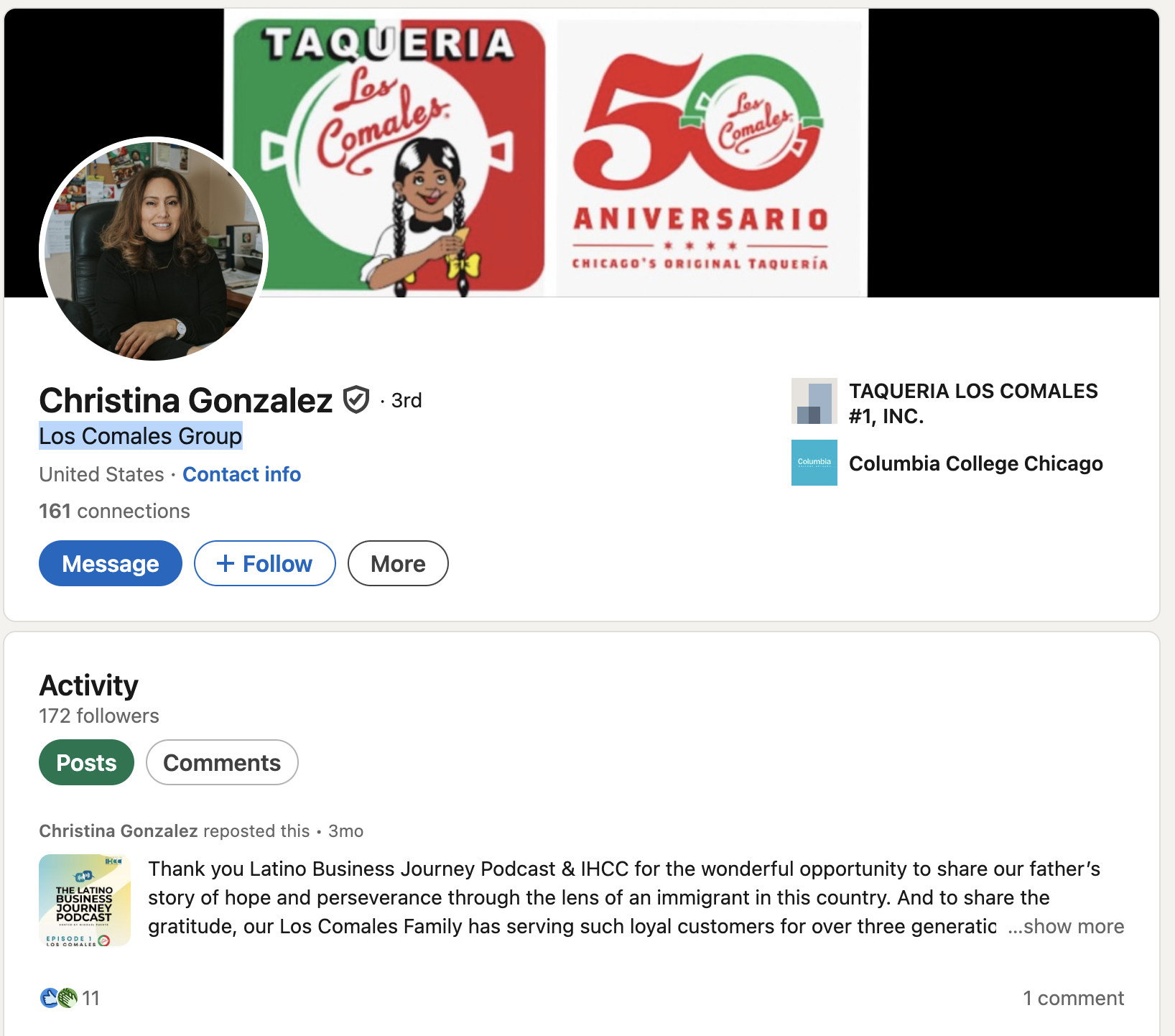Click the verification badge next to Christina Gonzalez

pyautogui.click(x=357, y=399)
